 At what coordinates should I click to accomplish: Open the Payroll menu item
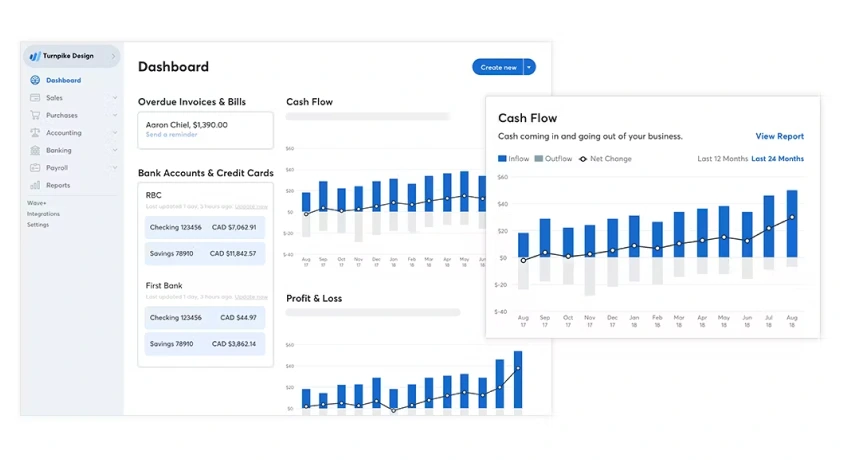(x=57, y=168)
